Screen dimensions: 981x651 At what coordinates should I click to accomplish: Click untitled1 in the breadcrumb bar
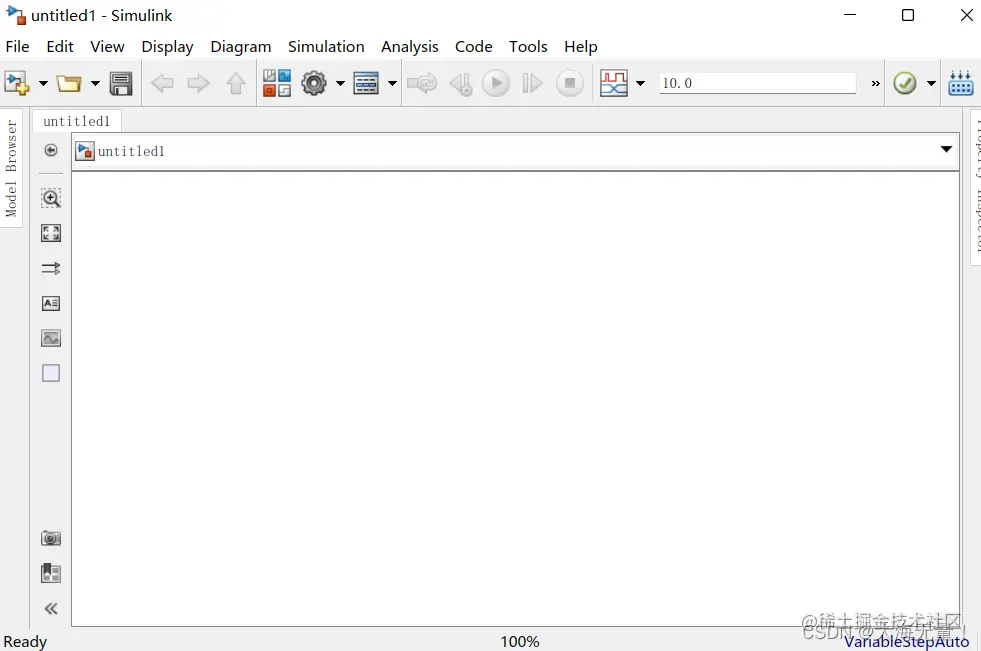click(x=131, y=151)
